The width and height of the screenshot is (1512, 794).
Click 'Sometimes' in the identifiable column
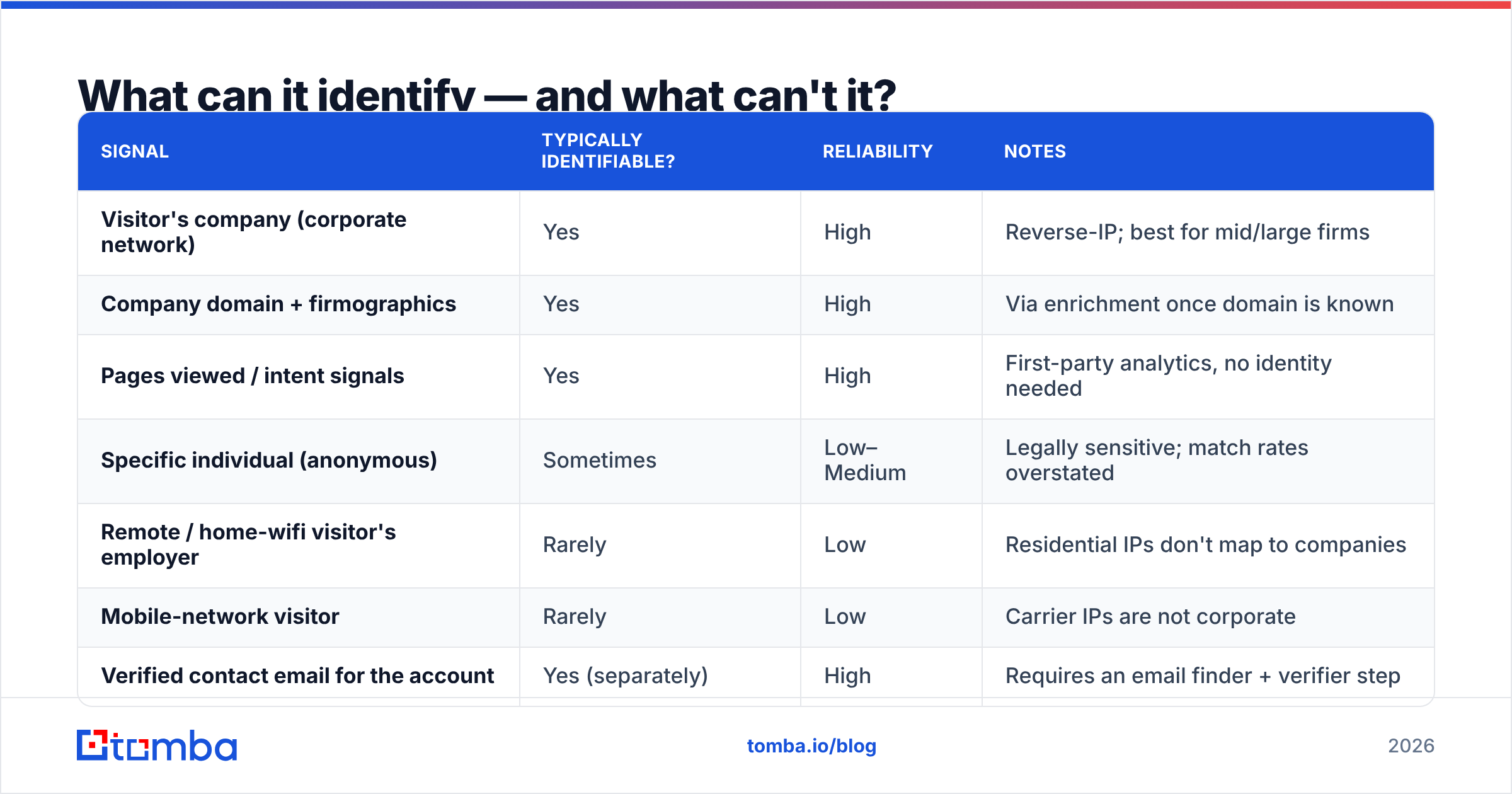600,461
